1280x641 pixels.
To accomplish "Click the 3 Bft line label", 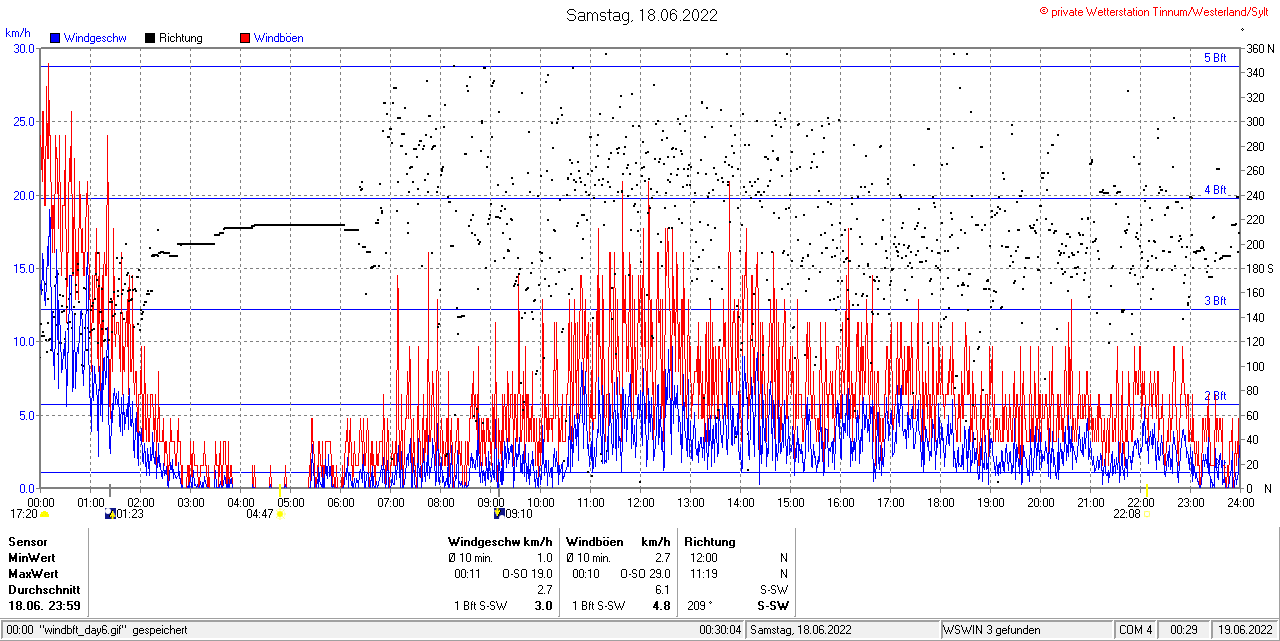I will click(x=1215, y=300).
